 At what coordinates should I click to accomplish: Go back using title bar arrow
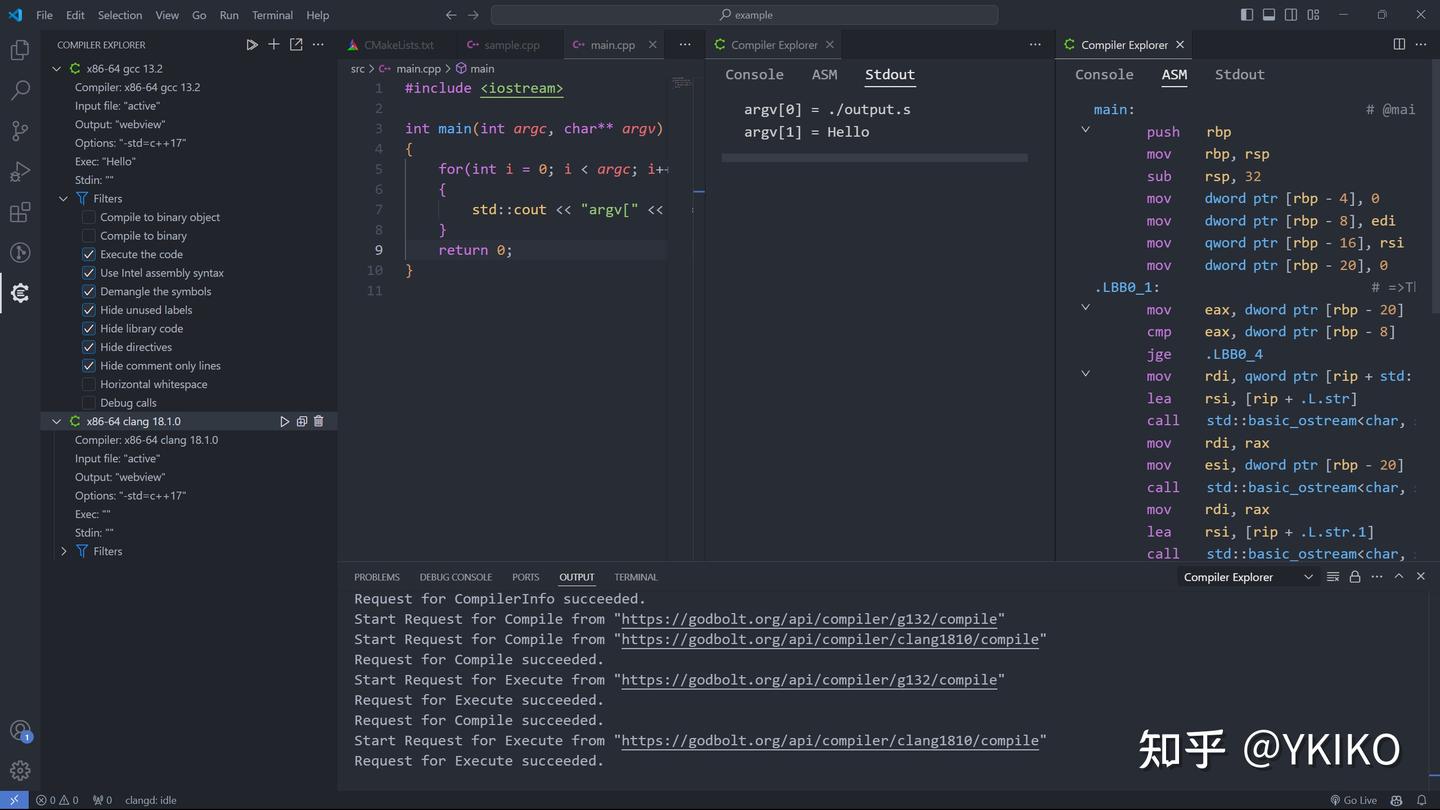451,15
